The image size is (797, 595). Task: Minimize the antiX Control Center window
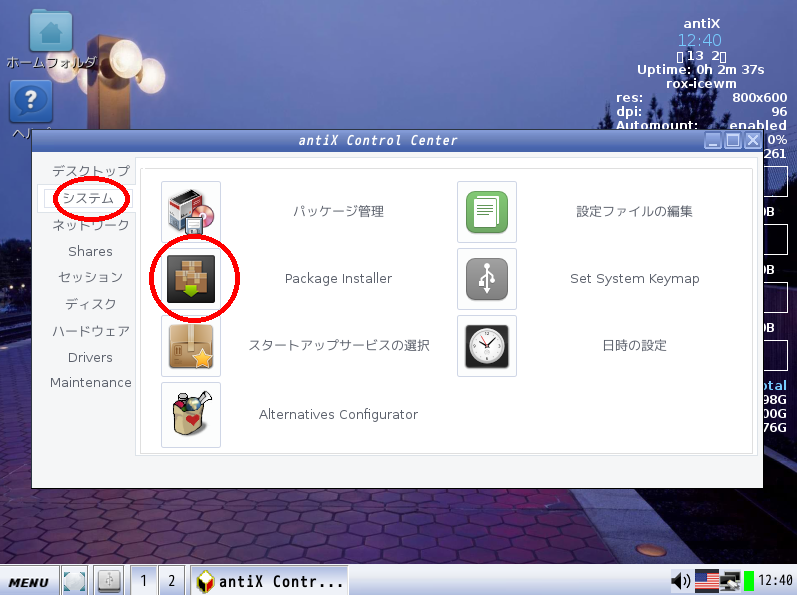pyautogui.click(x=713, y=141)
